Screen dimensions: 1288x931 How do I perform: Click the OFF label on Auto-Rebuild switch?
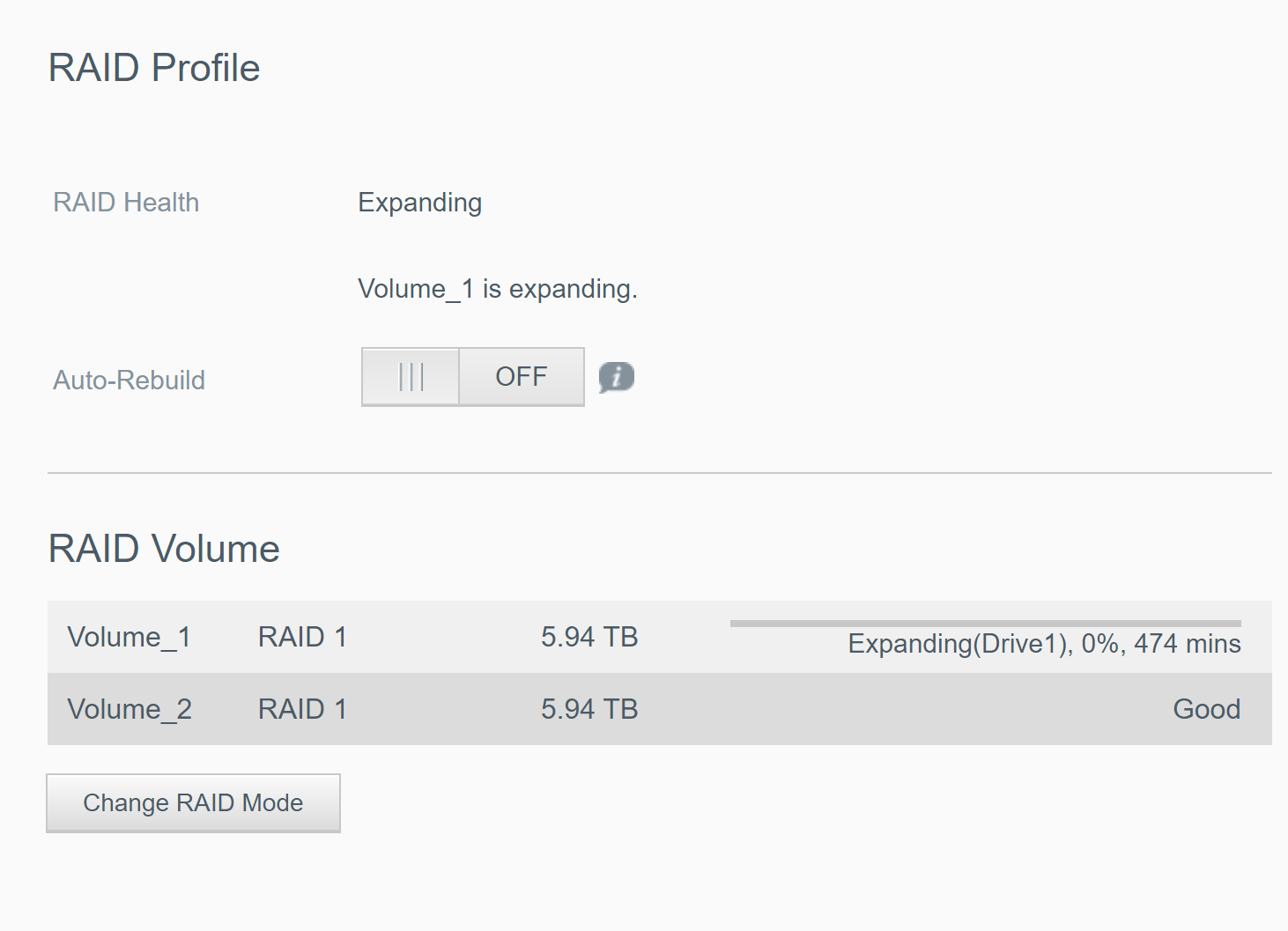click(522, 377)
